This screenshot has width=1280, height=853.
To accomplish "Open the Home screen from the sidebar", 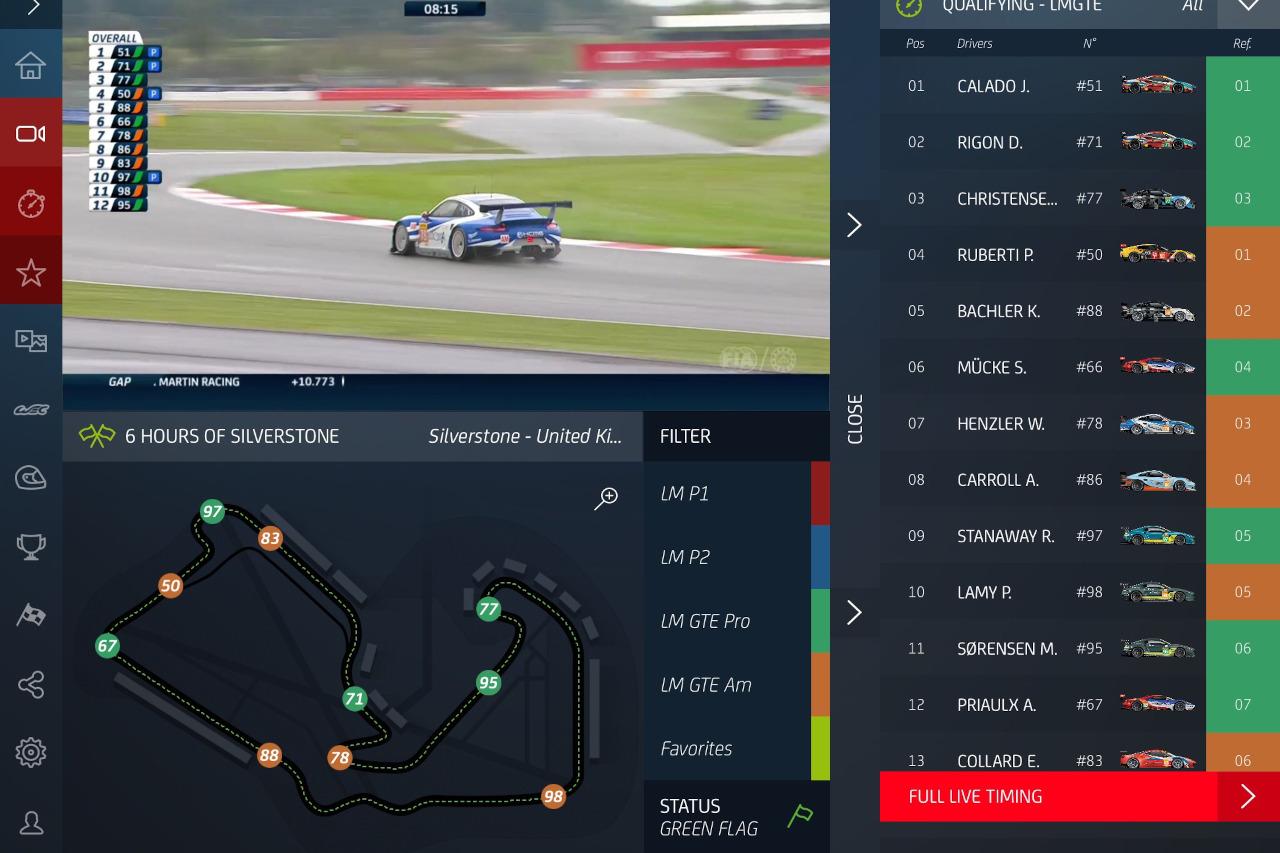I will 31,65.
